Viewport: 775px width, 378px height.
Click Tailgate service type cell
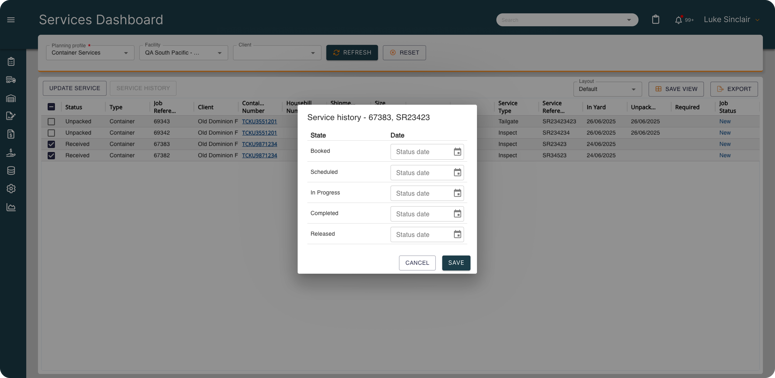pyautogui.click(x=508, y=122)
